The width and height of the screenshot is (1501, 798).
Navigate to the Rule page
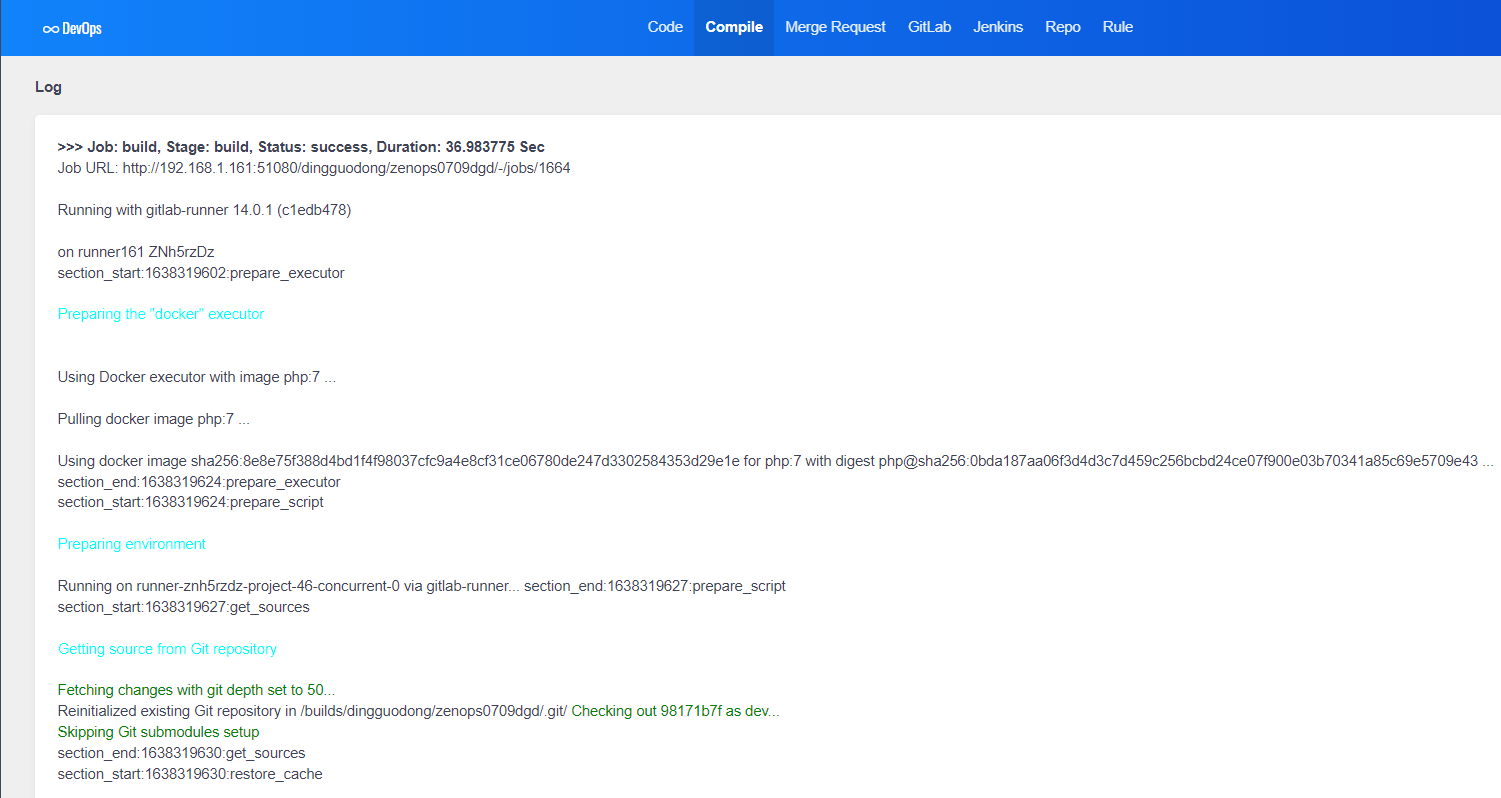pos(1117,27)
